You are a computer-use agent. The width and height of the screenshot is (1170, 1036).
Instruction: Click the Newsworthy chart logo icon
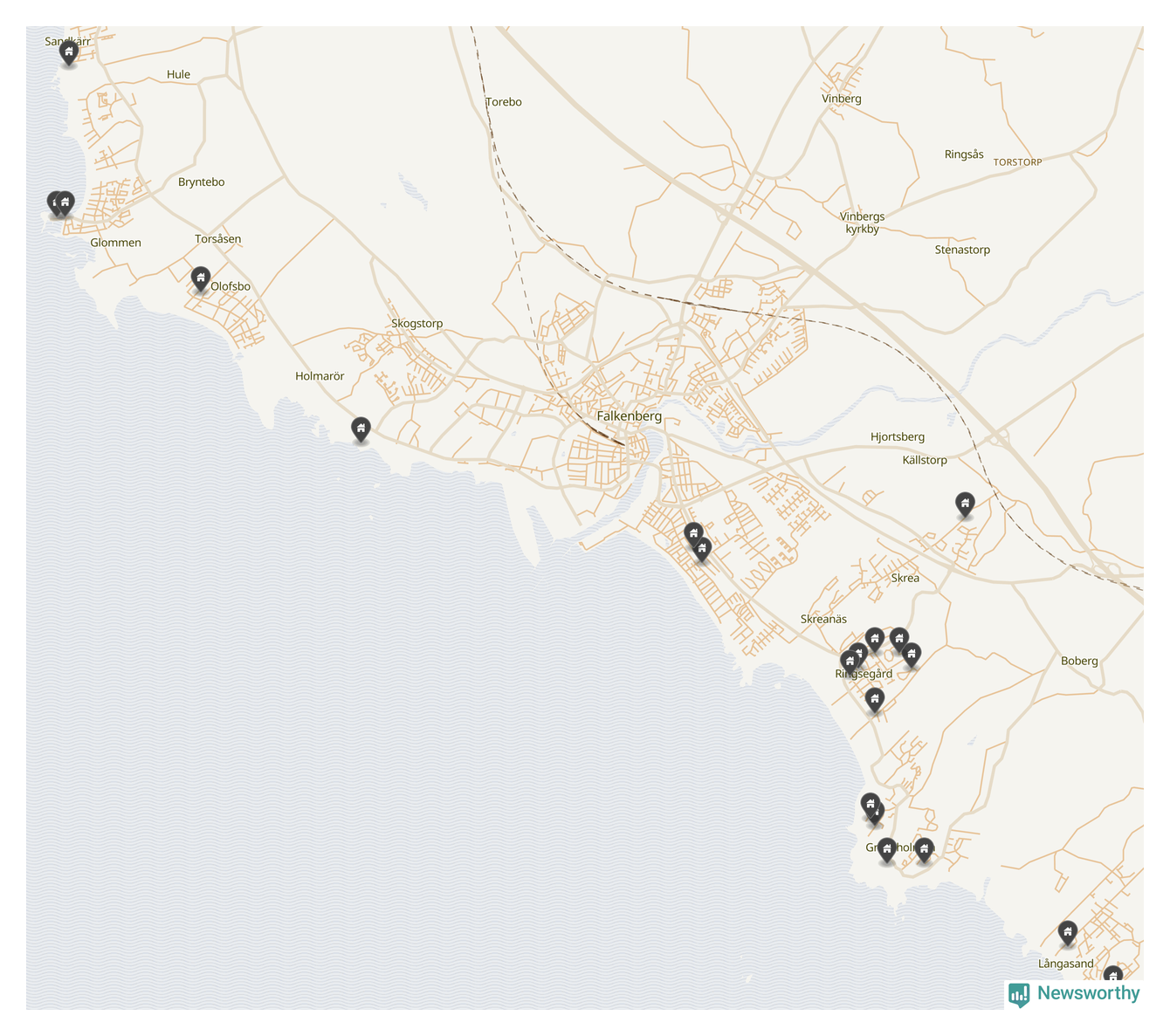click(1018, 994)
